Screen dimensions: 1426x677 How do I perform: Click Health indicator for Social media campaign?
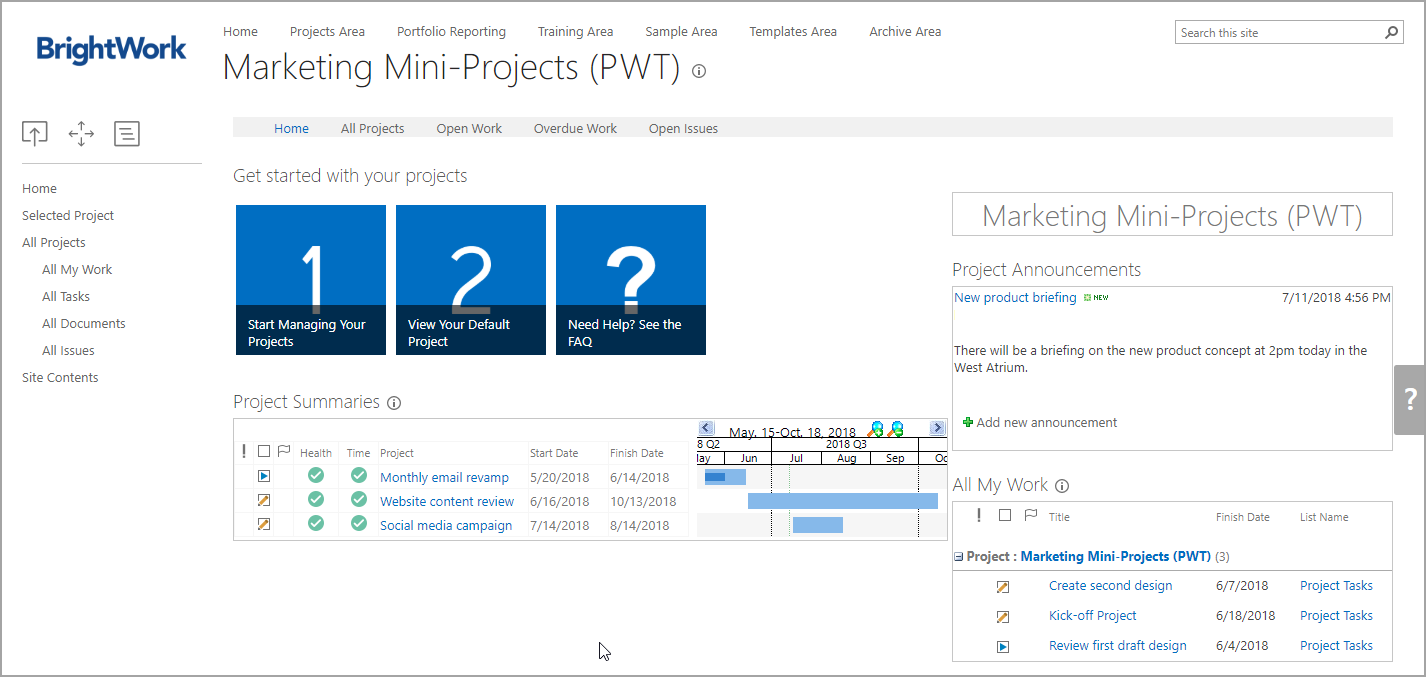click(316, 523)
